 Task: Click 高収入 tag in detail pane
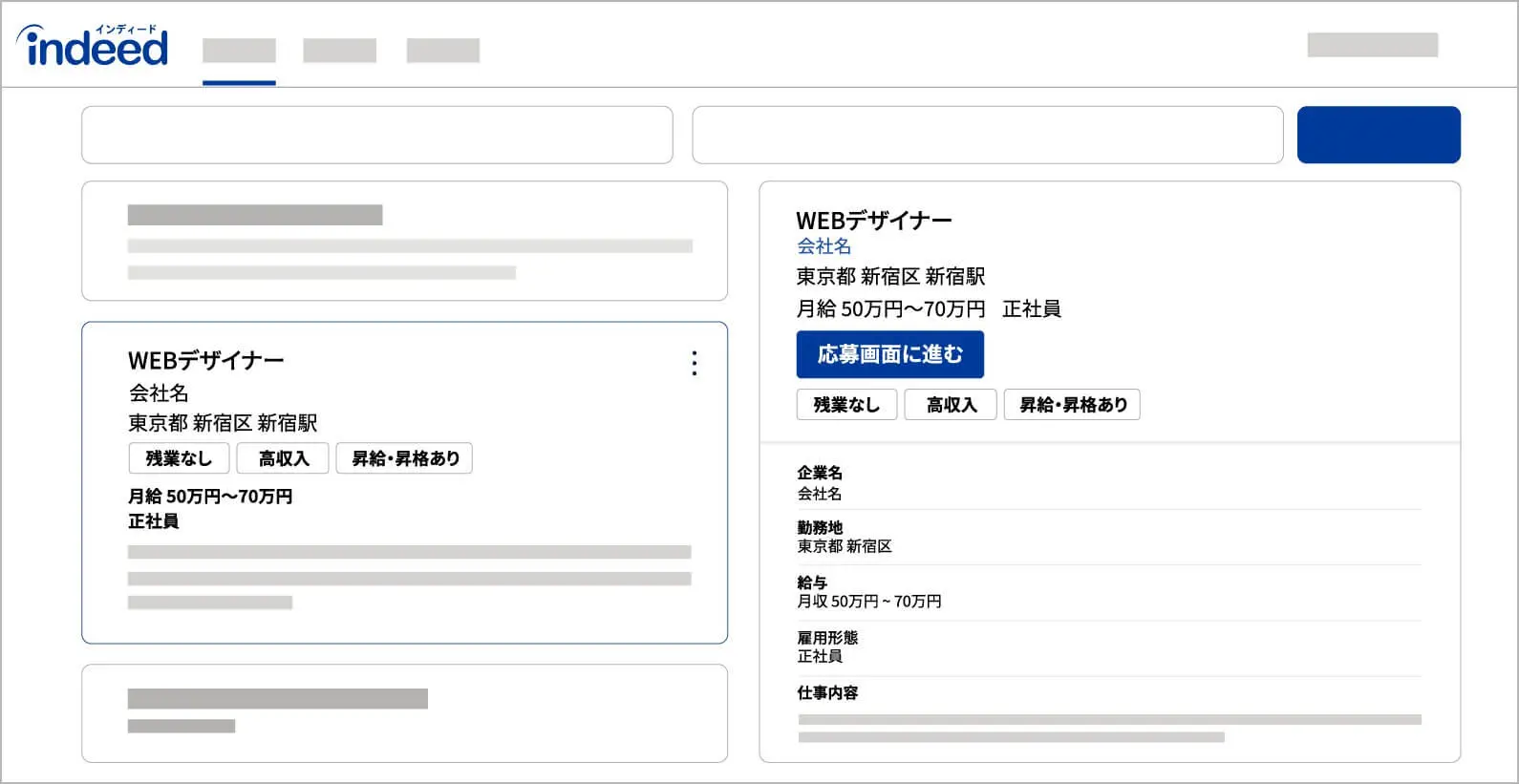[x=952, y=405]
